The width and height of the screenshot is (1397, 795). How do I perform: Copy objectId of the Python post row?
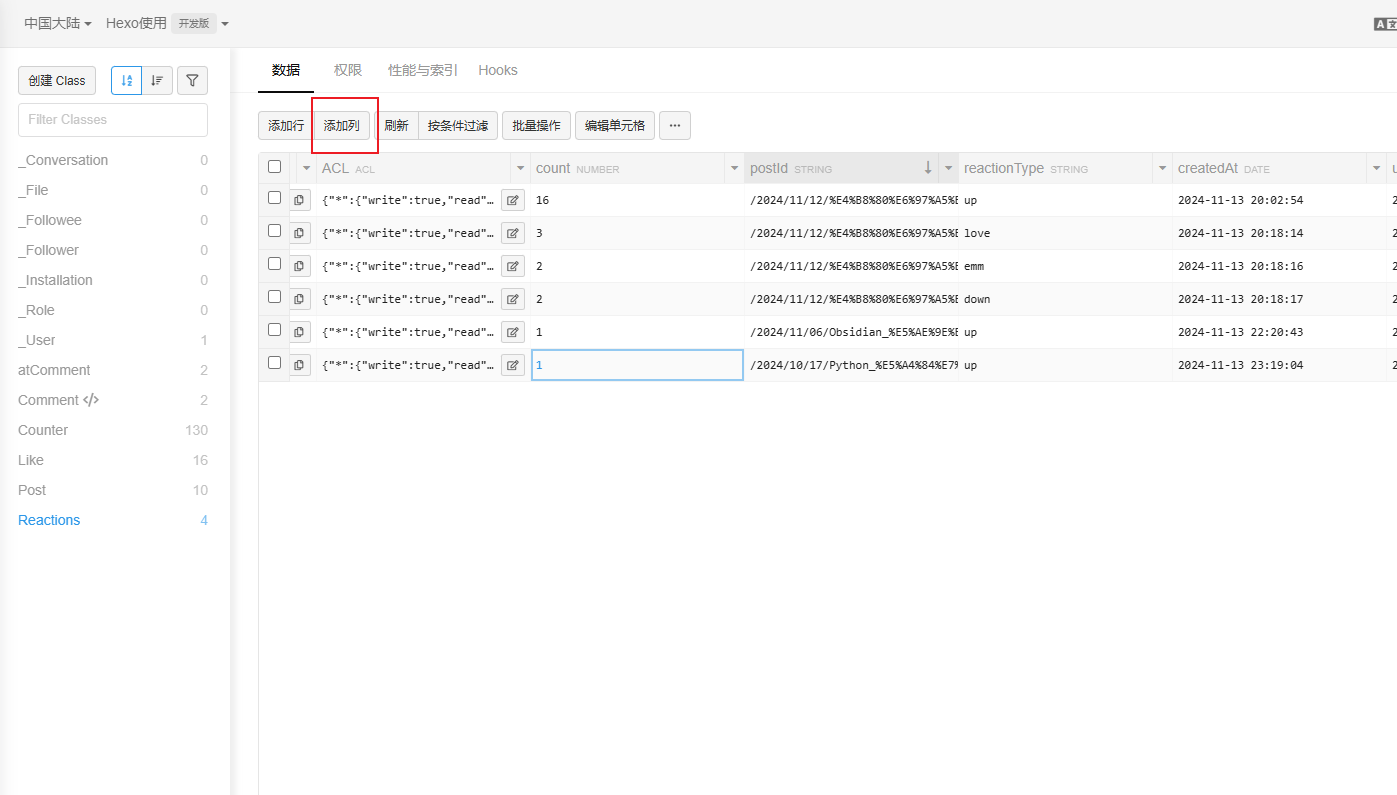pyautogui.click(x=299, y=365)
